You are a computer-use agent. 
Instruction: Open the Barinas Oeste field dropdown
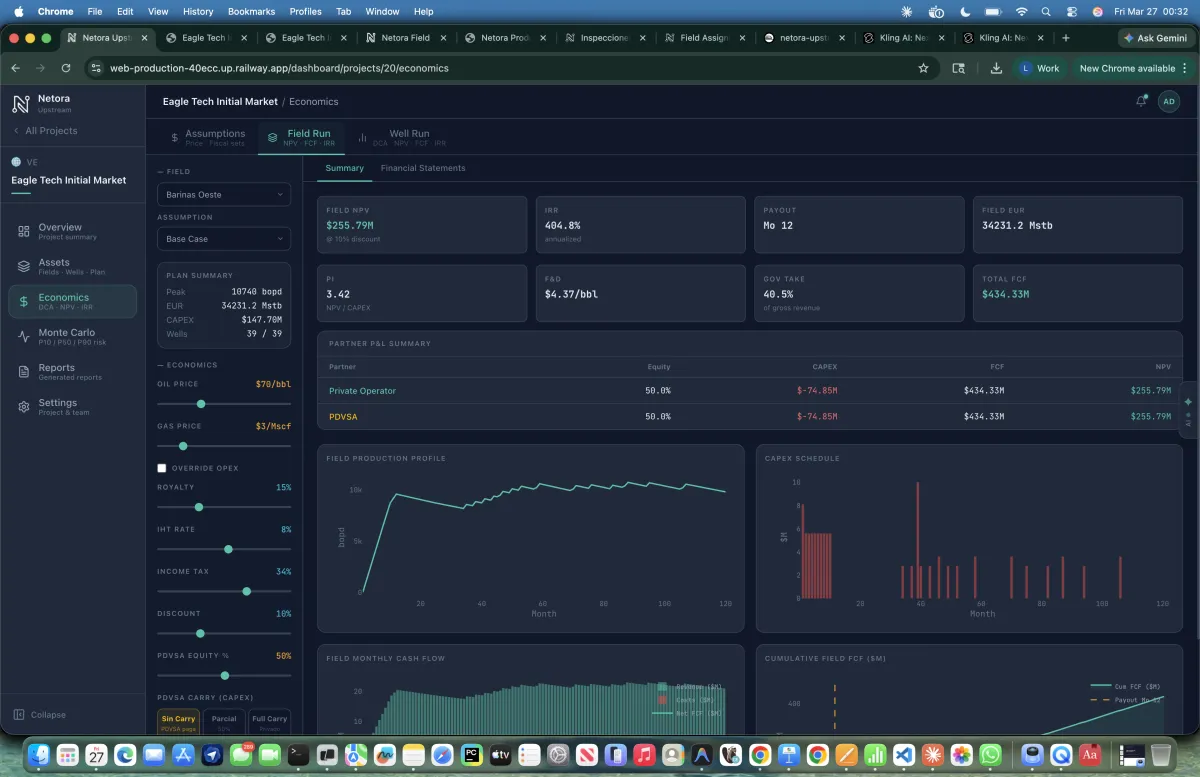(223, 194)
